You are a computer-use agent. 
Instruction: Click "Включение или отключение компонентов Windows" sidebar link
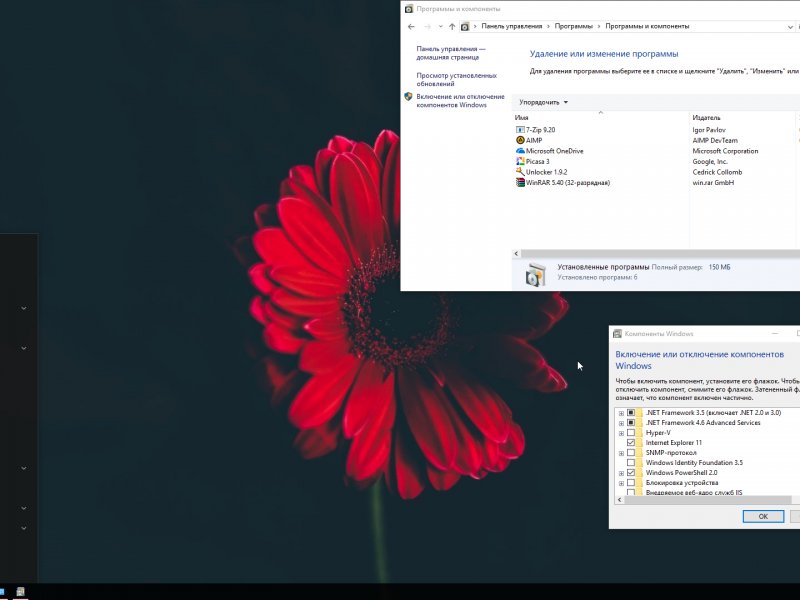click(460, 101)
